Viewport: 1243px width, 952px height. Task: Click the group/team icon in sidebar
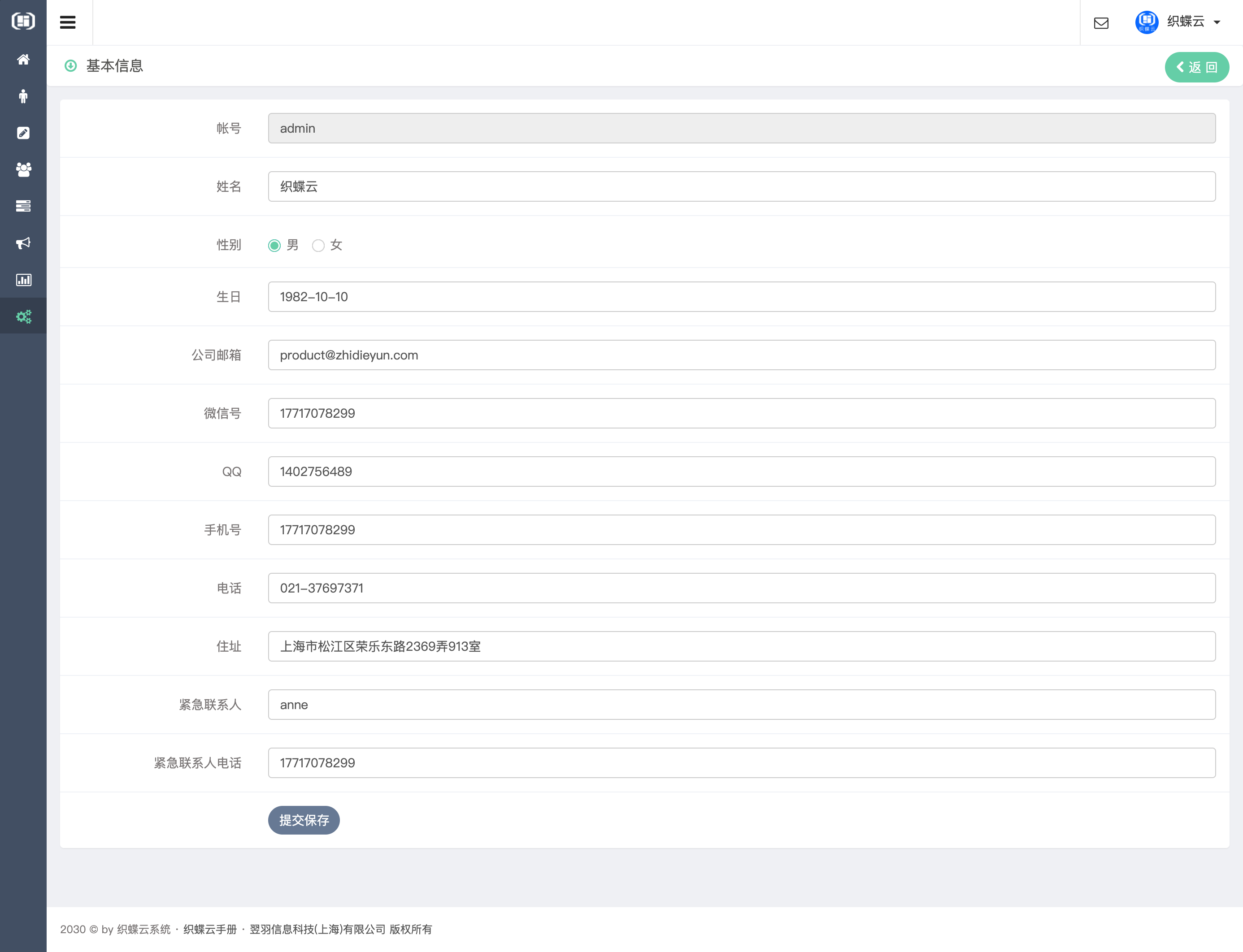click(x=23, y=169)
